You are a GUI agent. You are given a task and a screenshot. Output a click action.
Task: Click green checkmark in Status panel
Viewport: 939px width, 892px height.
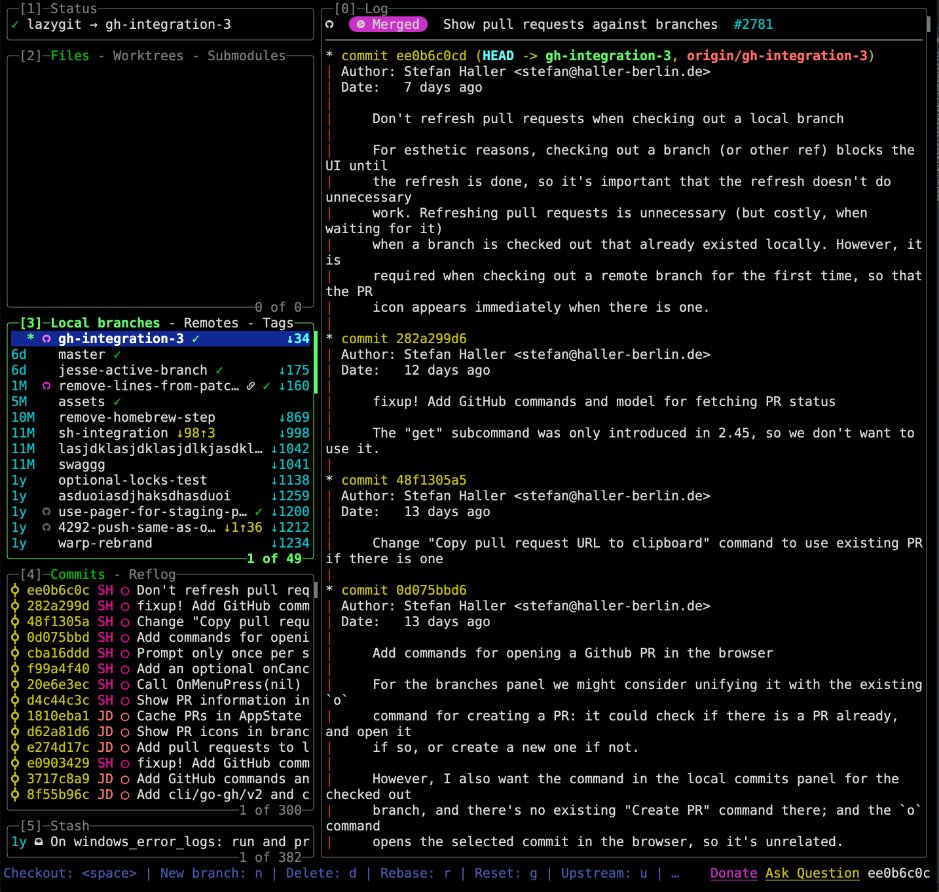(x=15, y=25)
